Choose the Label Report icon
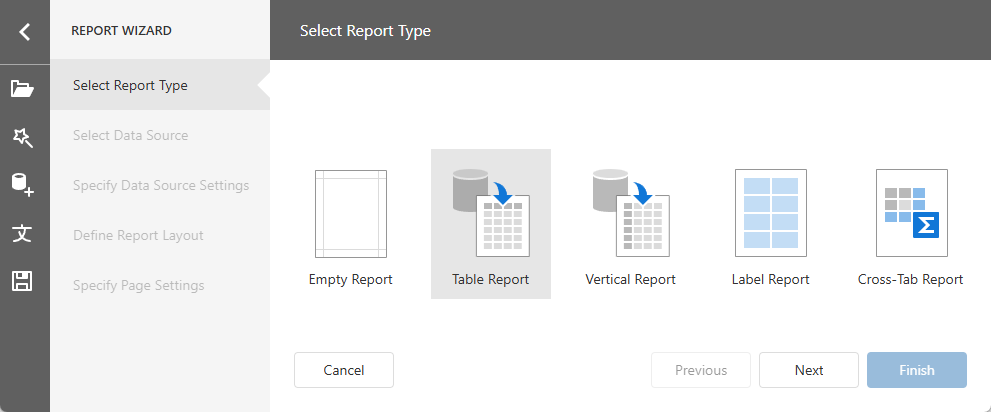 click(x=771, y=213)
